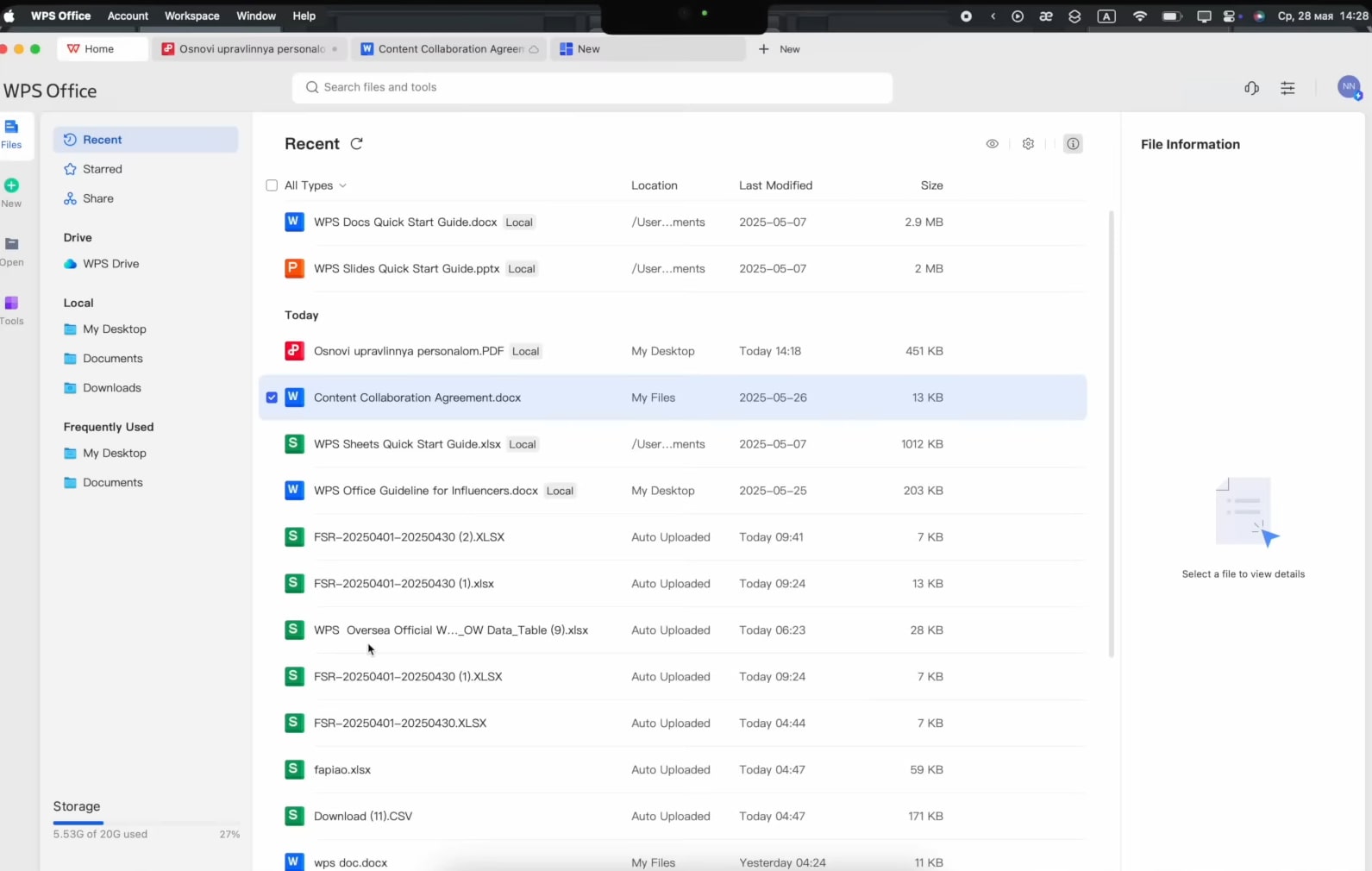Click the spreadsheet icon of Download (11).CSV

(x=294, y=816)
